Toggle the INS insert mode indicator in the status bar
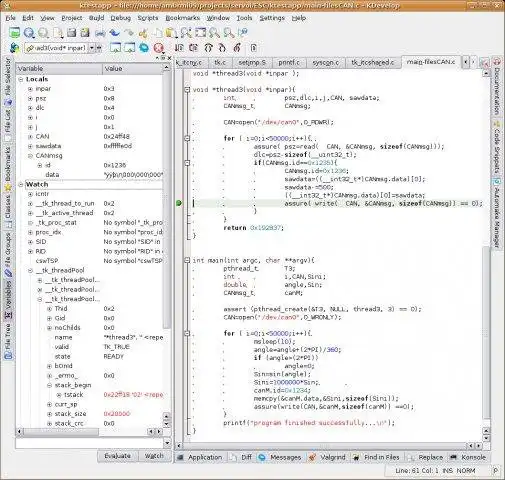 coord(447,470)
